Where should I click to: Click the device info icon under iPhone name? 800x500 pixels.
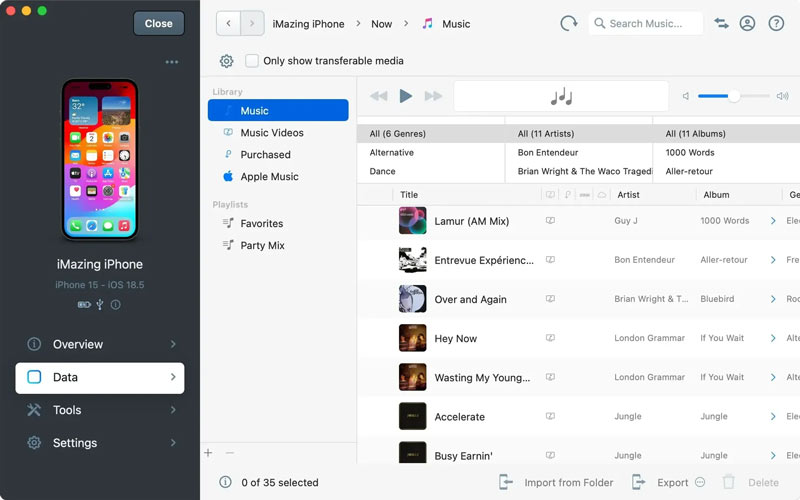click(116, 305)
